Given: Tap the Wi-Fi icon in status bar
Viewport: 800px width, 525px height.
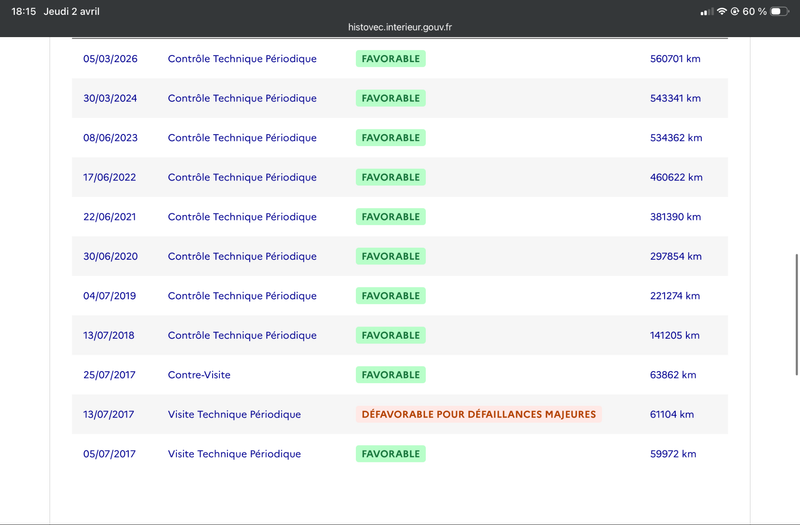Looking at the screenshot, I should 722,11.
